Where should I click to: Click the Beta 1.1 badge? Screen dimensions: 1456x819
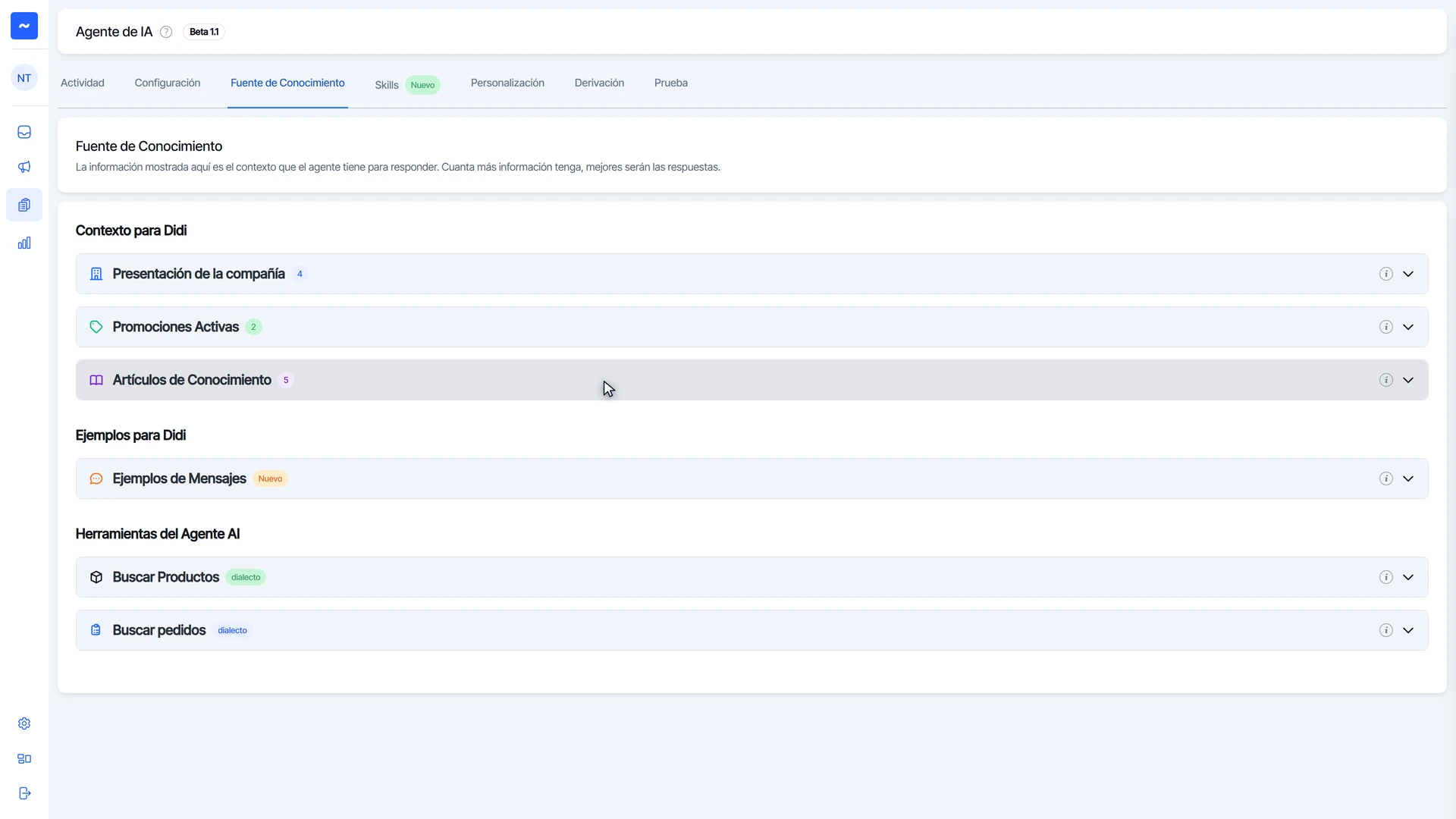[204, 32]
